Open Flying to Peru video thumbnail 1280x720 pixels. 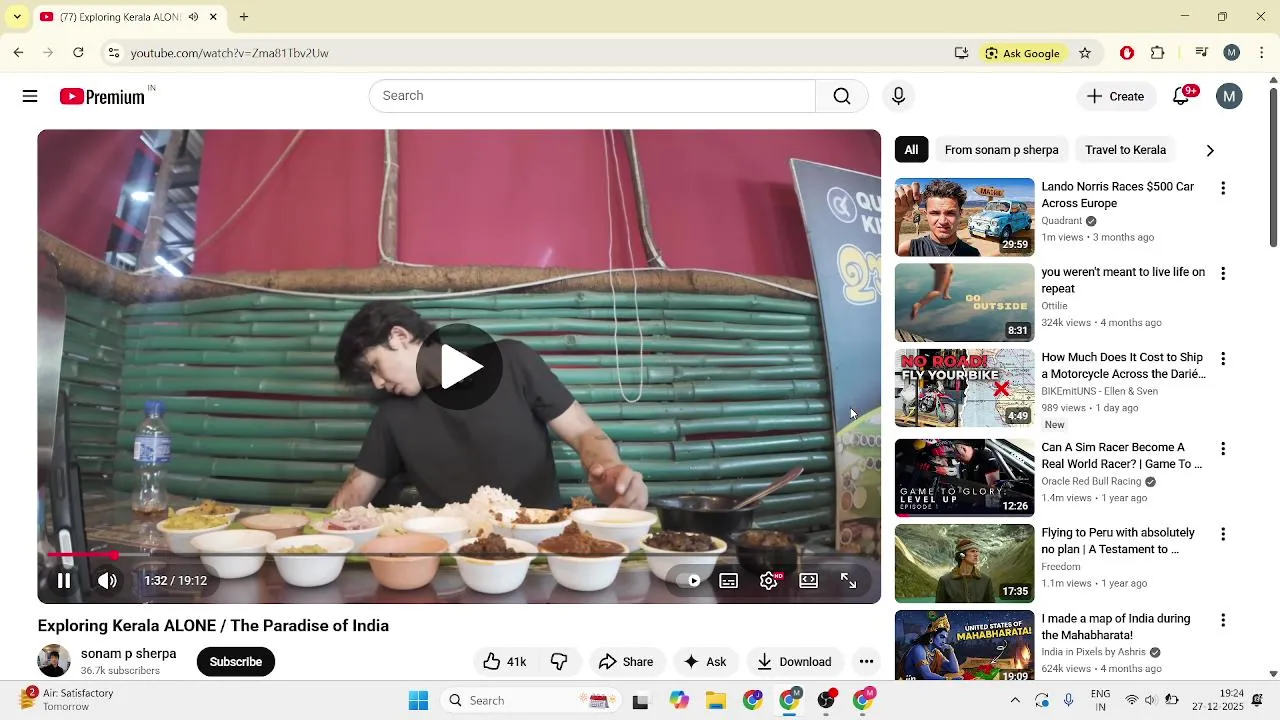click(x=965, y=563)
